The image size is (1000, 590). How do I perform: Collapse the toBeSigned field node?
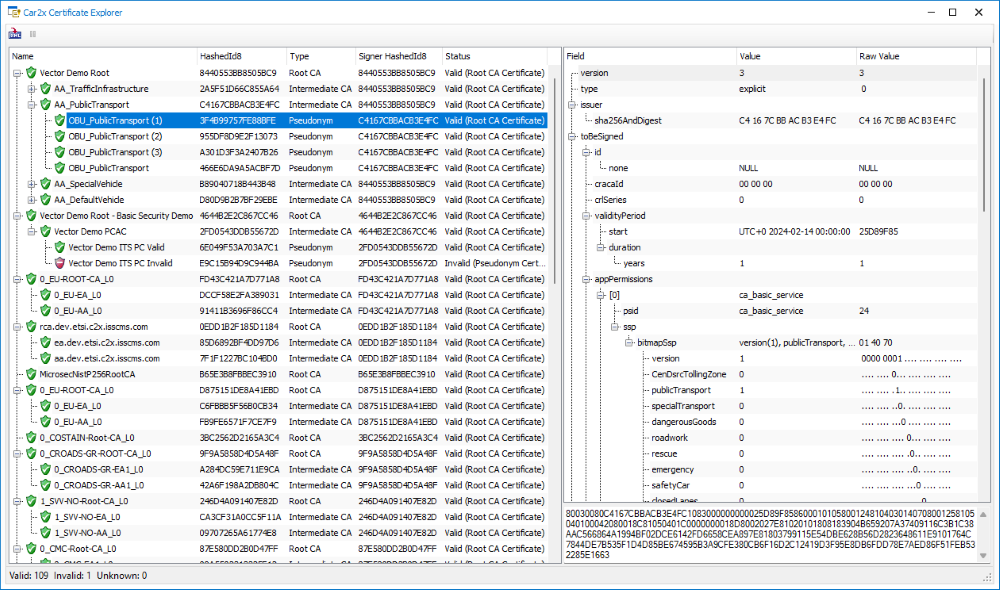[572, 136]
